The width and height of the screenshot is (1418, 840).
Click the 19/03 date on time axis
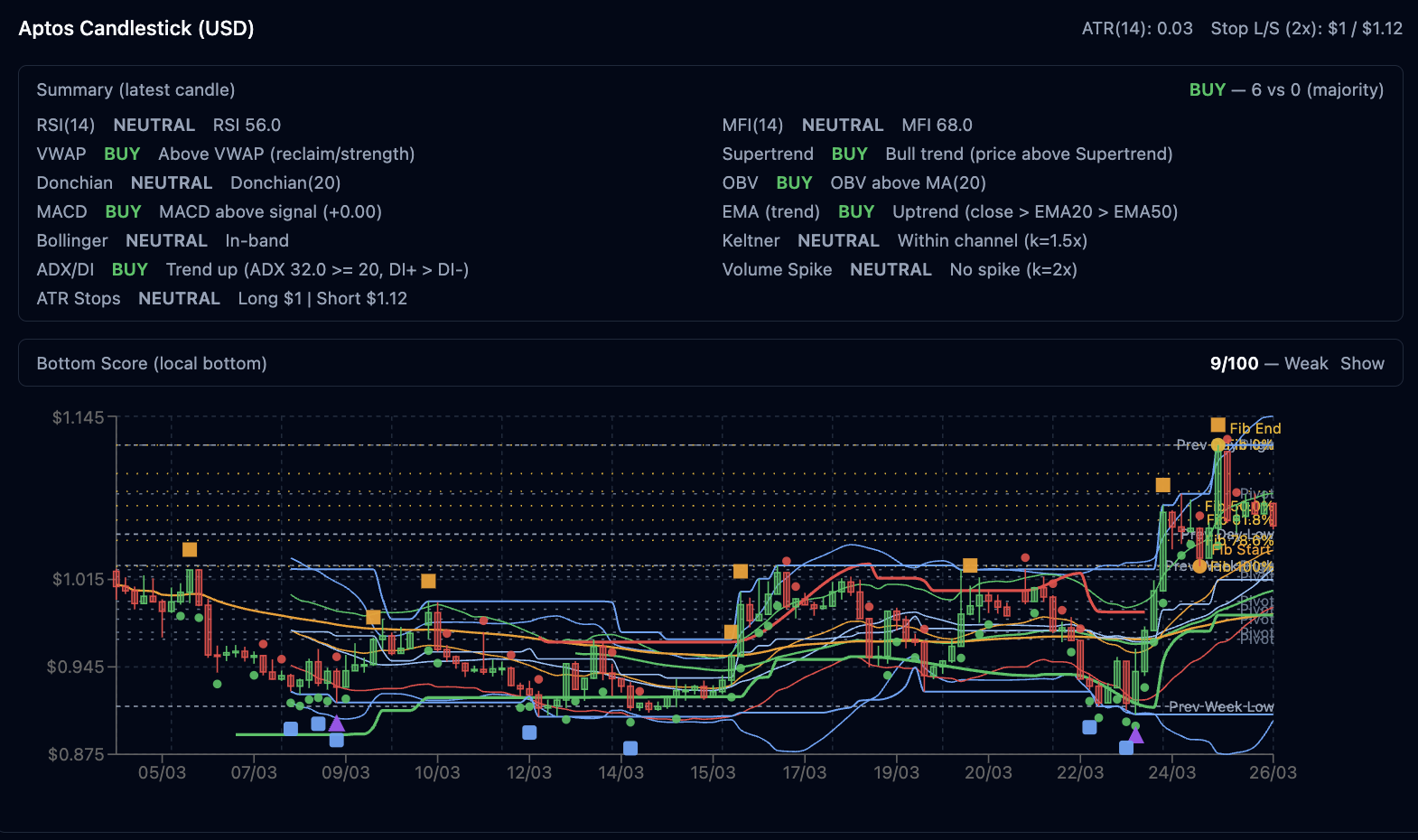click(896, 773)
